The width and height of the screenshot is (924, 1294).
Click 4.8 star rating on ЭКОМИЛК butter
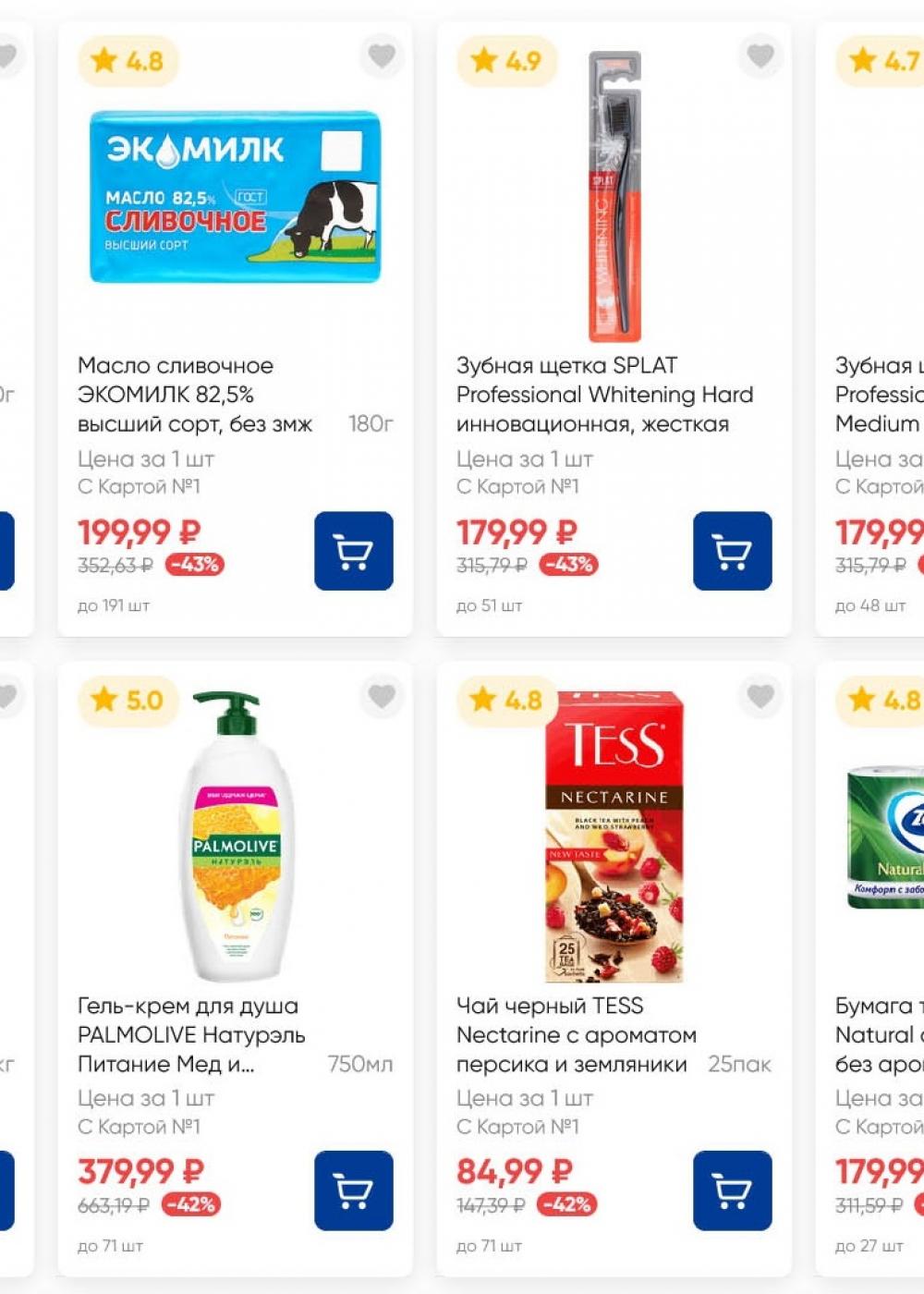tap(128, 61)
